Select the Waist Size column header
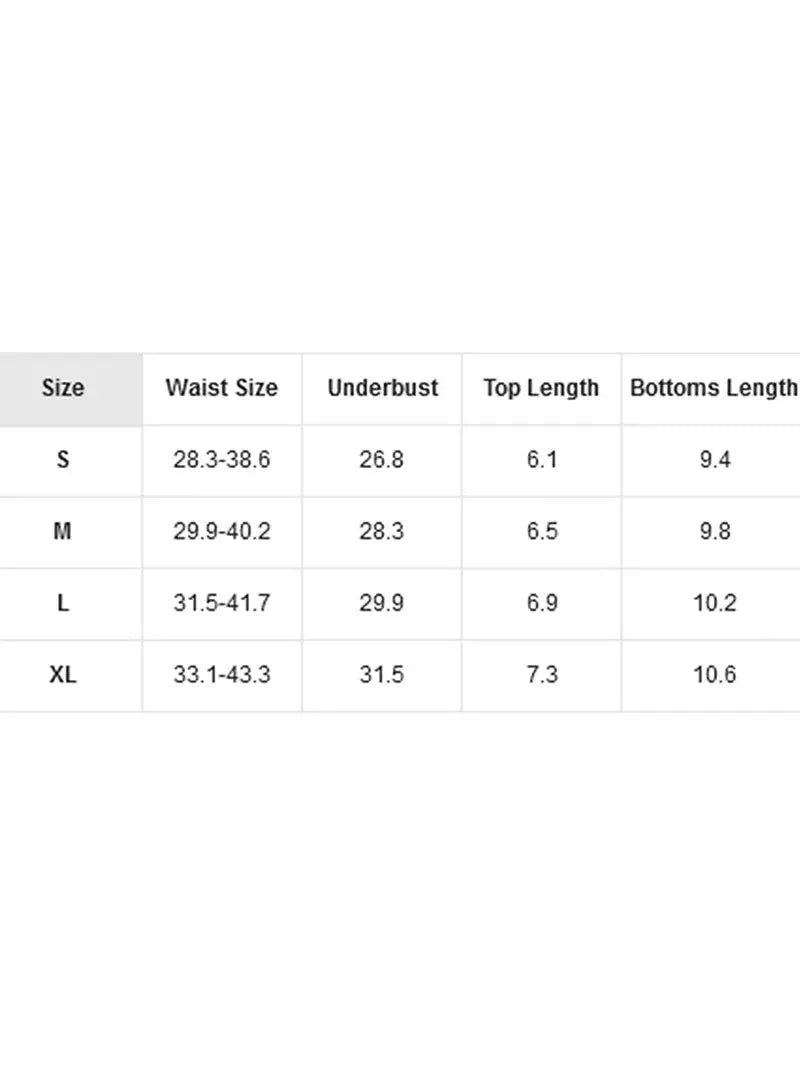The width and height of the screenshot is (800, 1067). pos(222,388)
